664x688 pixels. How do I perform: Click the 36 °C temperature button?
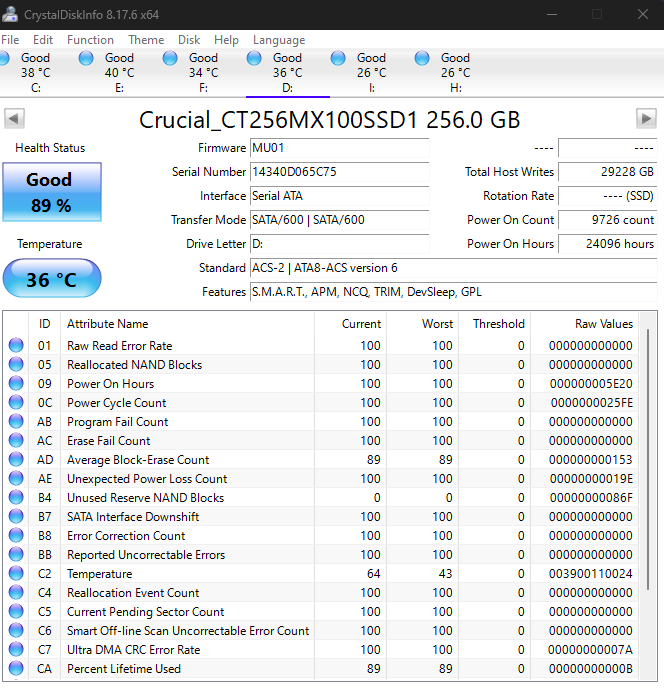[52, 279]
